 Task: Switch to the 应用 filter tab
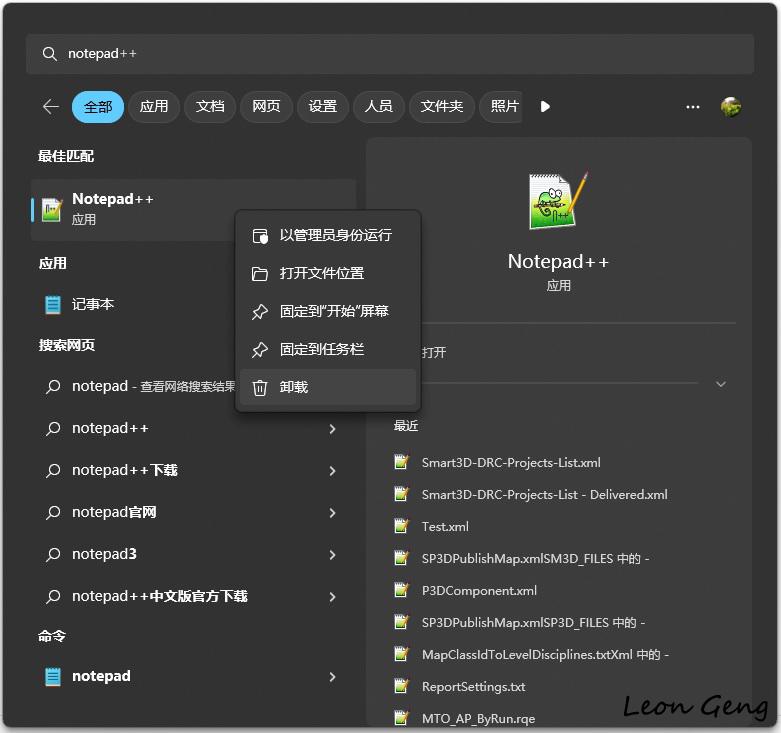[x=154, y=107]
